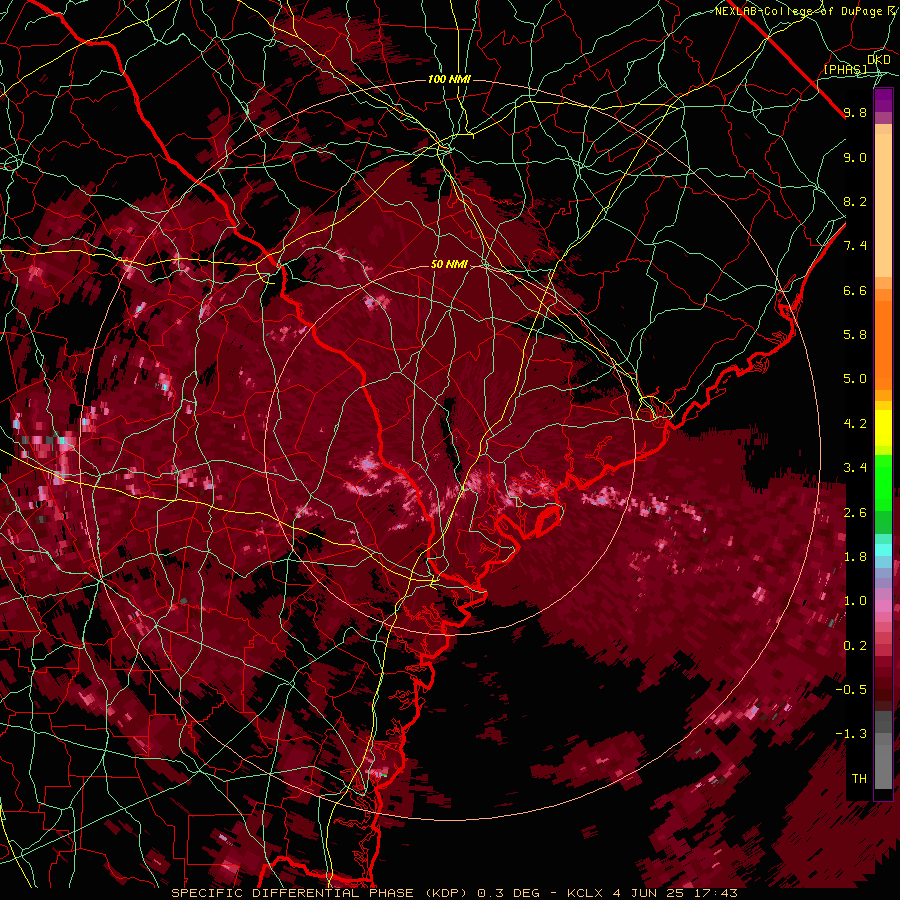Click the 6.6 value on color scale
This screenshot has height=900, width=900.
click(855, 291)
